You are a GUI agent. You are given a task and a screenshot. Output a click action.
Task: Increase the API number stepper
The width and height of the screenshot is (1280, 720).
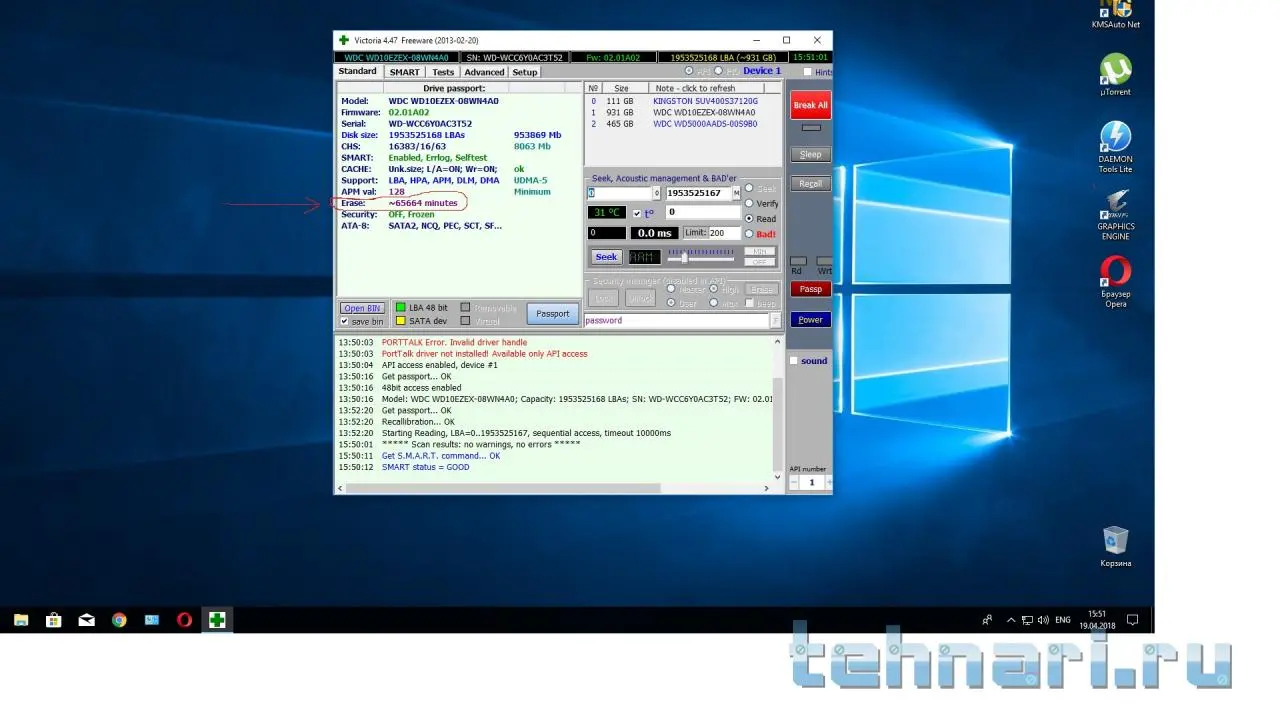pos(829,482)
